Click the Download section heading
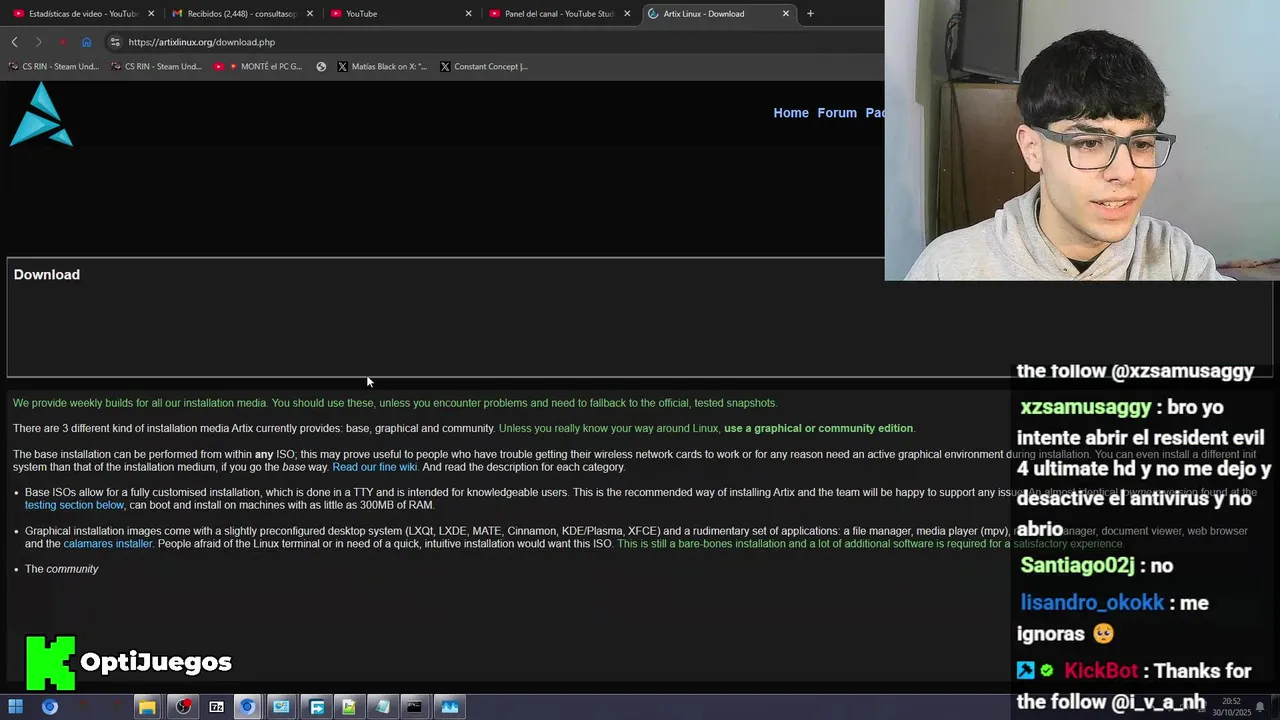 [47, 274]
